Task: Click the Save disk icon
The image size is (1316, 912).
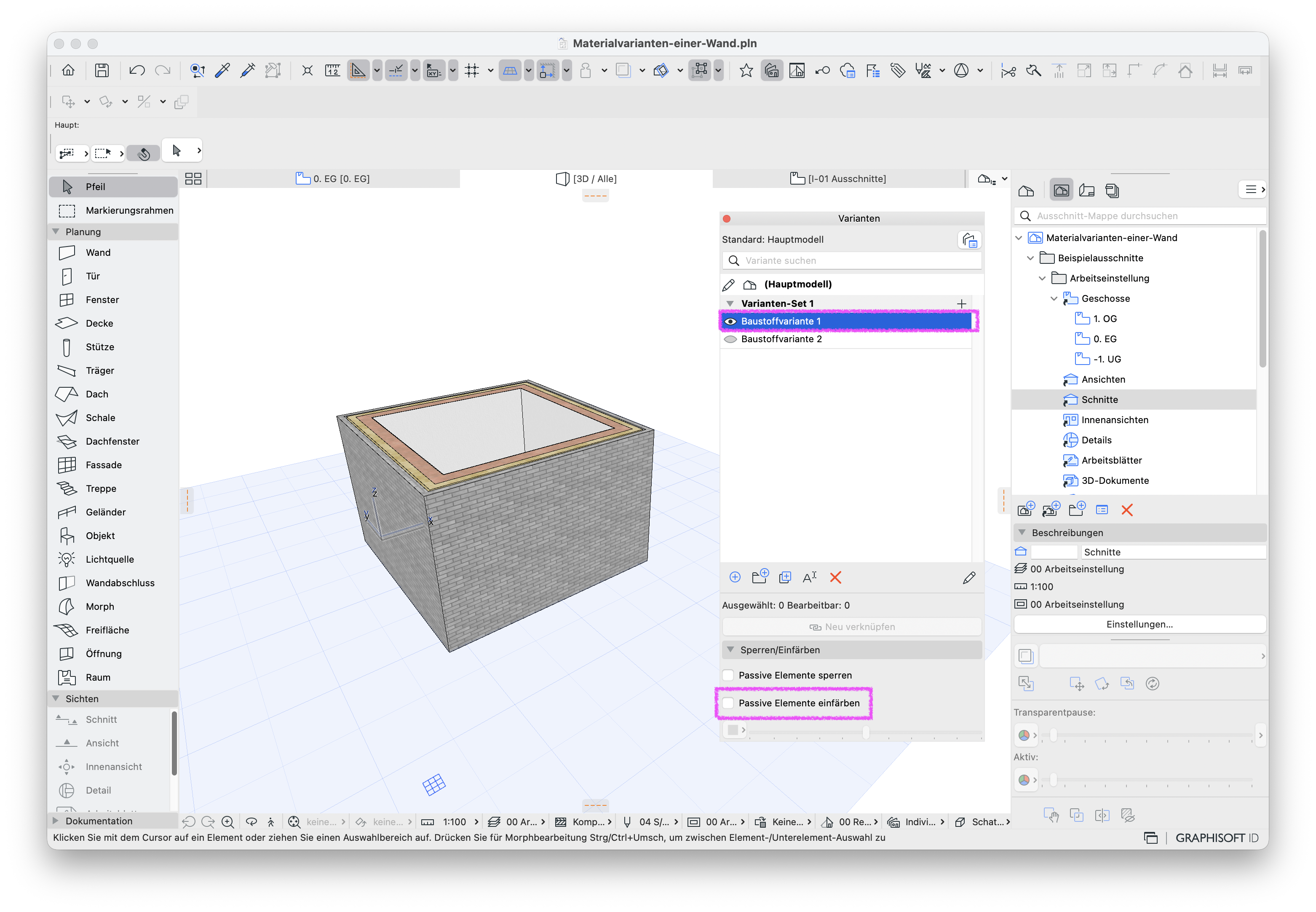Action: click(102, 71)
